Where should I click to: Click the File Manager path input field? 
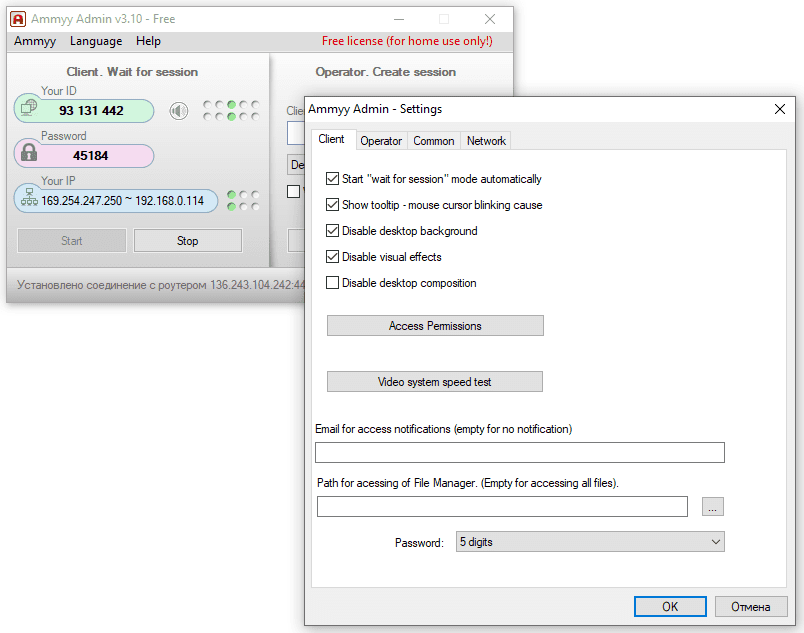coord(502,506)
